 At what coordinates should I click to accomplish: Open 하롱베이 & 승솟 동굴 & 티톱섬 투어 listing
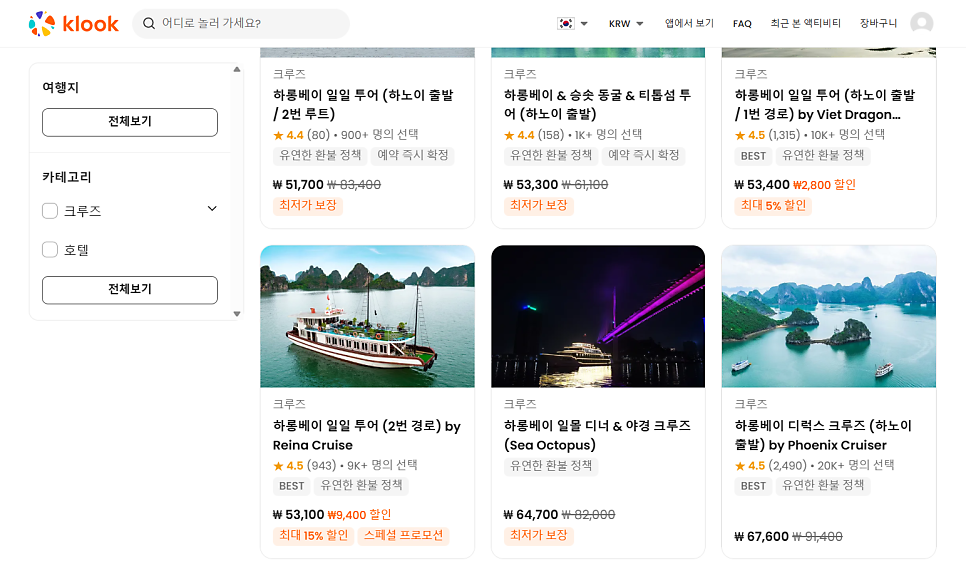point(597,104)
